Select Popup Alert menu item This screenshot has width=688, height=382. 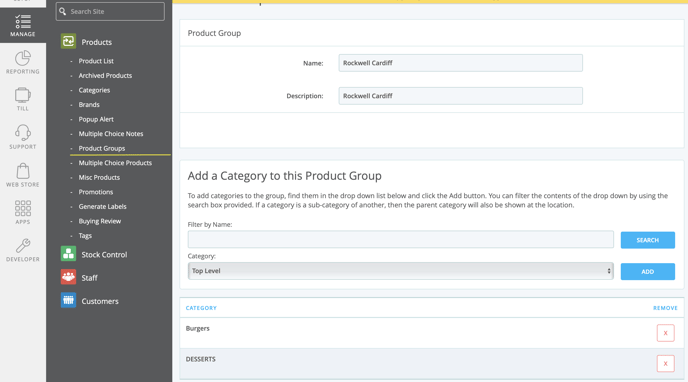pos(96,119)
